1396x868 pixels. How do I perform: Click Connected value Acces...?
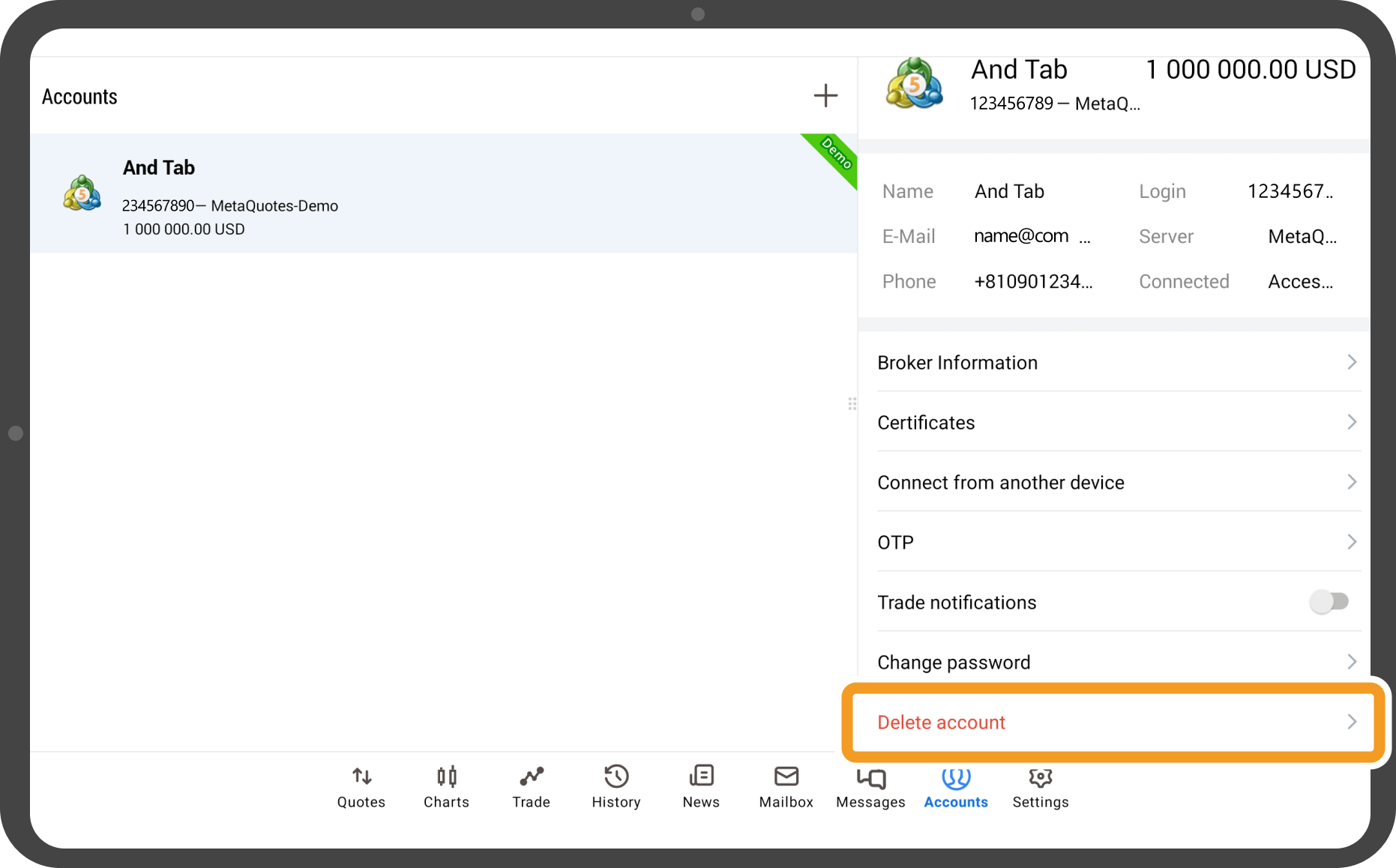point(1301,282)
